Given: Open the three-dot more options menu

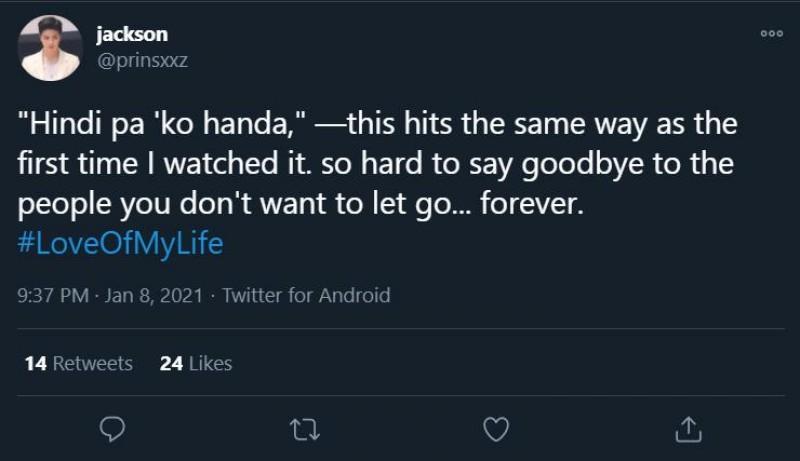Looking at the screenshot, I should click(771, 33).
